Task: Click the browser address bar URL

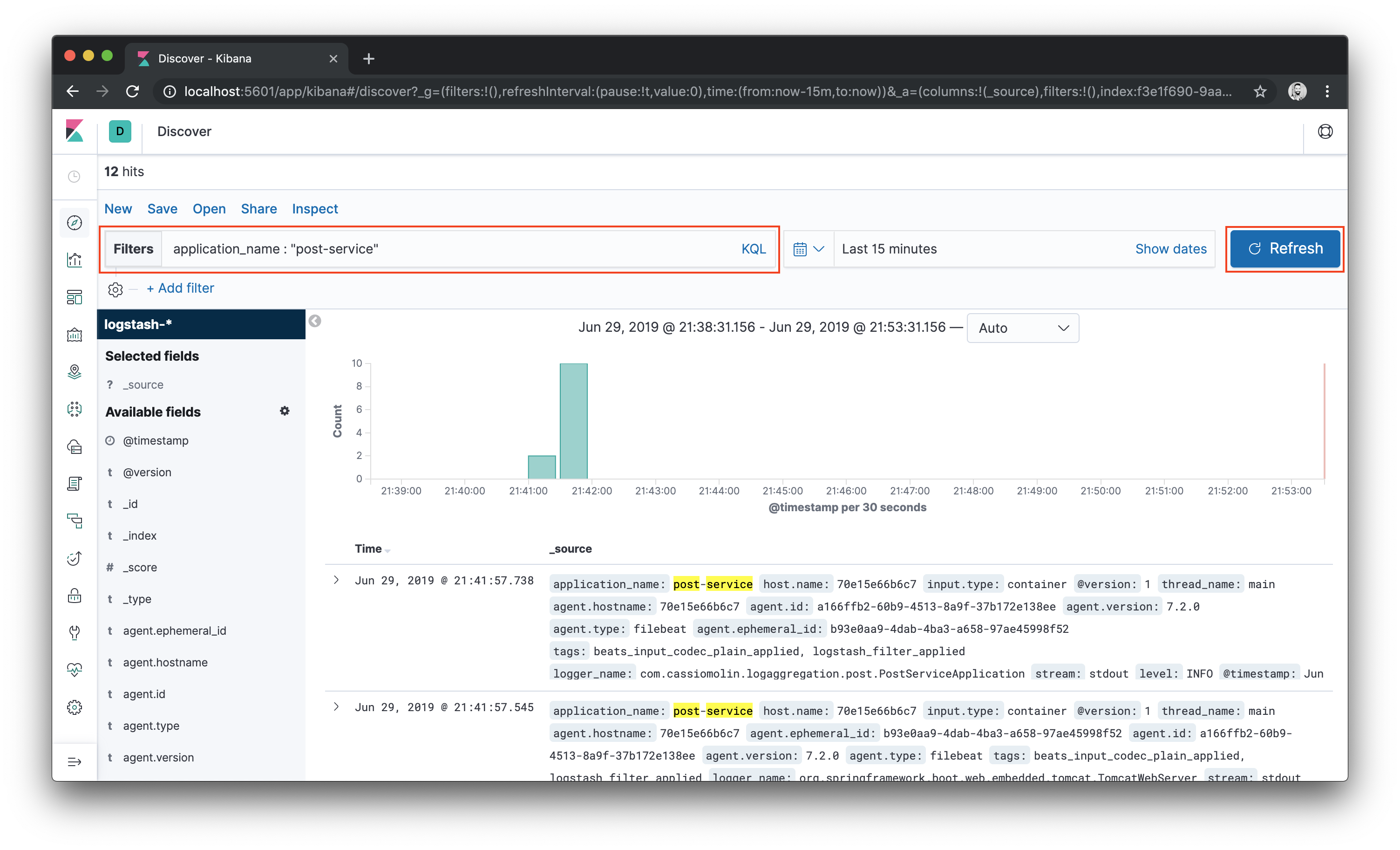Action: [x=707, y=91]
